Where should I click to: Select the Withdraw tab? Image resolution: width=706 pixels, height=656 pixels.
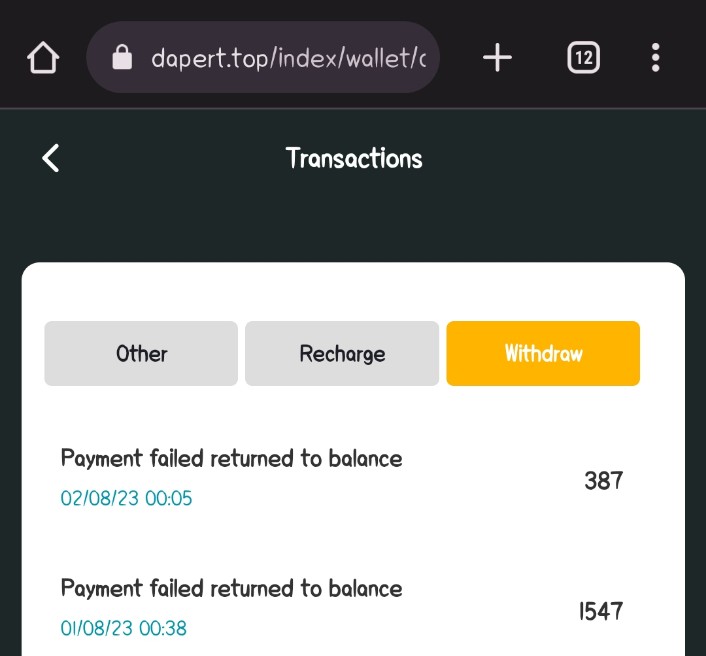543,353
